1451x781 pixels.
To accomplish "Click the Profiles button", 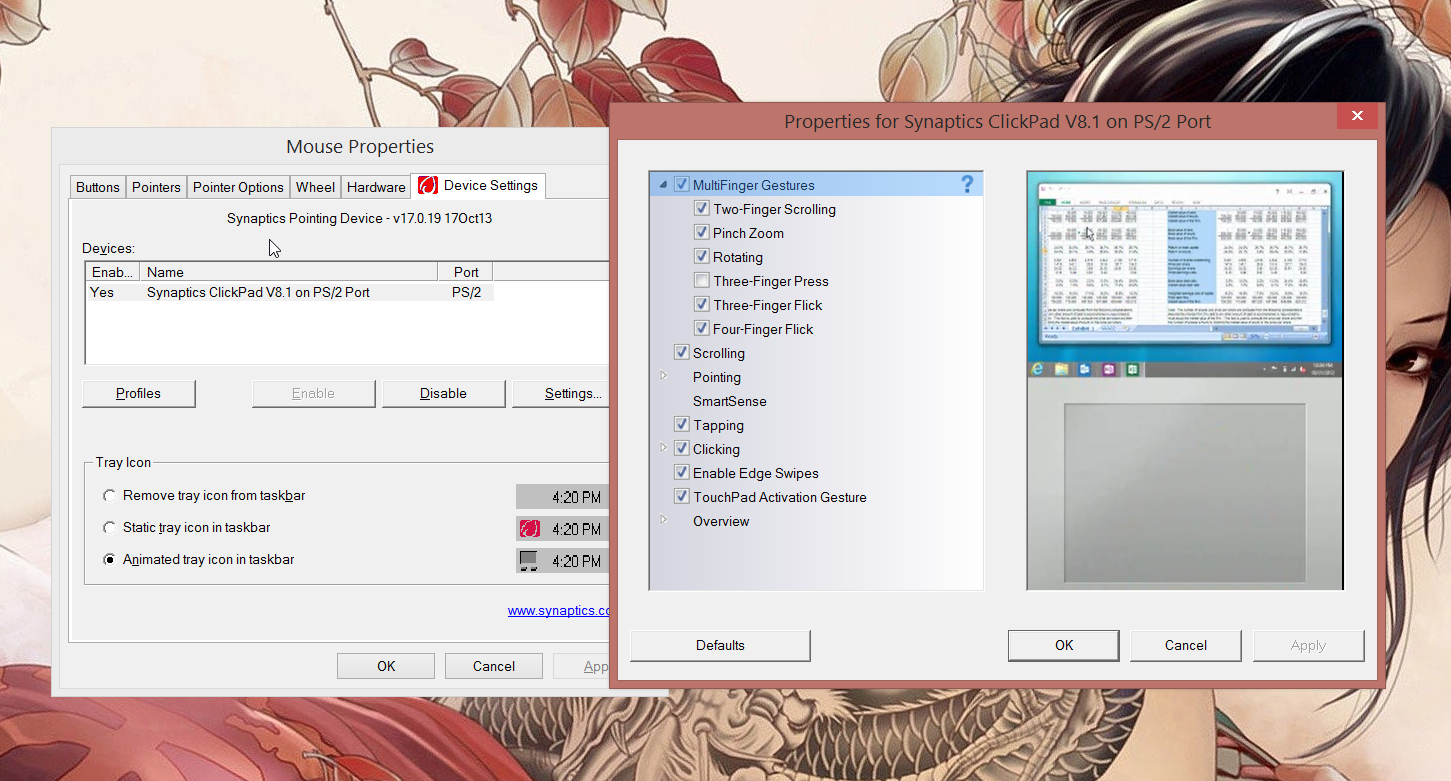I will coord(138,393).
